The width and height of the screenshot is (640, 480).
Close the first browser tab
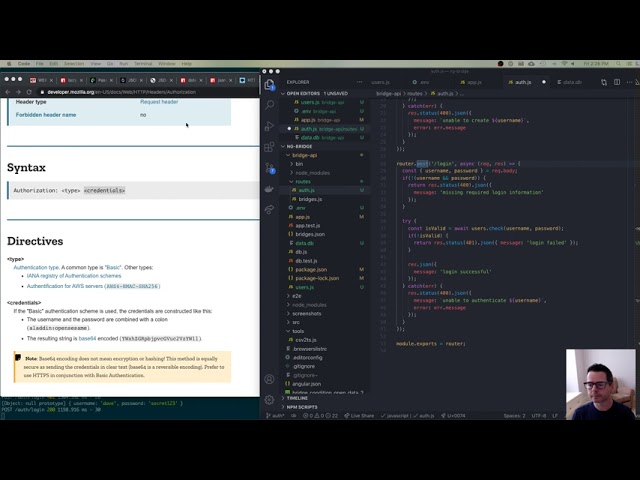(x=51, y=80)
